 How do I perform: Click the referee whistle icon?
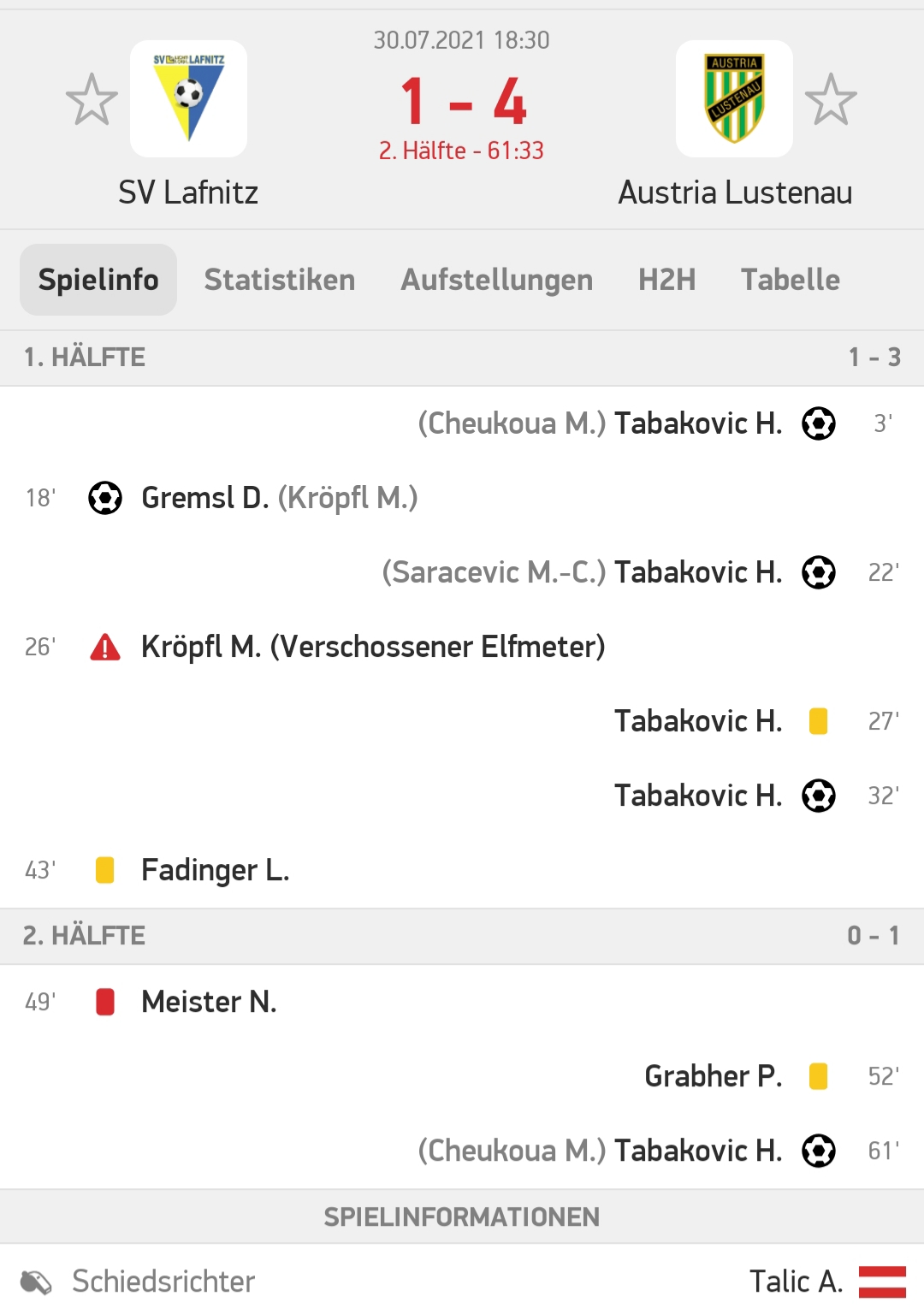[x=37, y=1281]
